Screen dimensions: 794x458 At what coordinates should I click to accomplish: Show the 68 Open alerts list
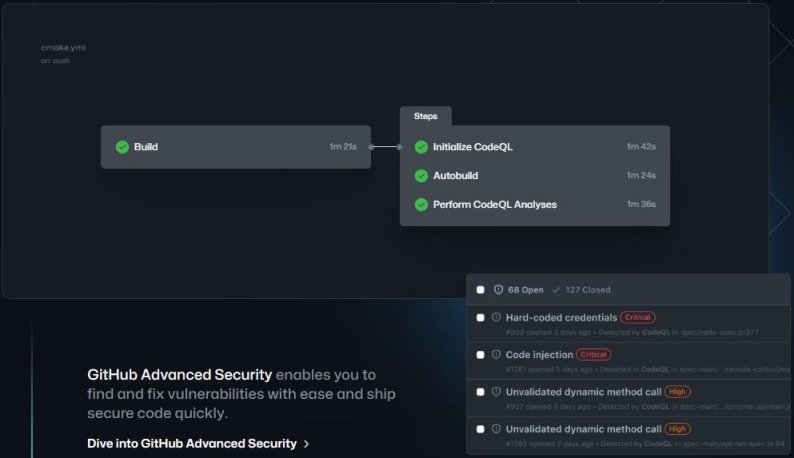tap(525, 290)
